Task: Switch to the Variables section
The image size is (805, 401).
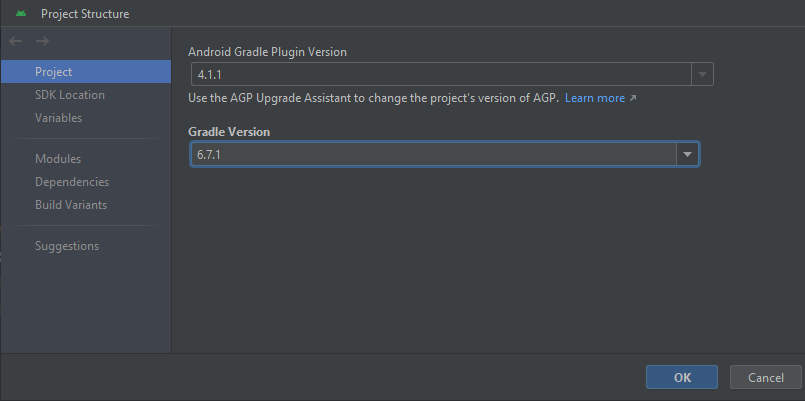Action: tap(59, 118)
